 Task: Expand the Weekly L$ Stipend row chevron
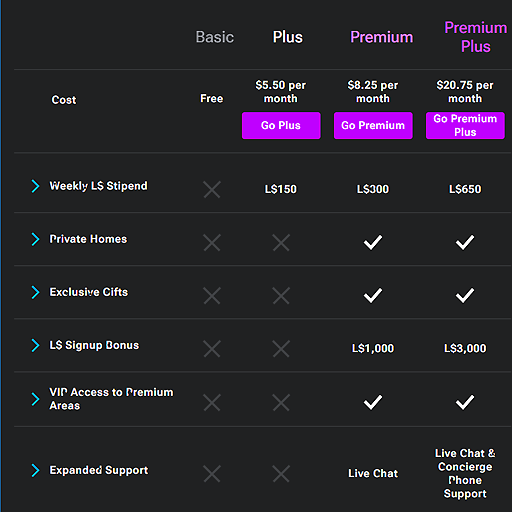click(x=35, y=186)
